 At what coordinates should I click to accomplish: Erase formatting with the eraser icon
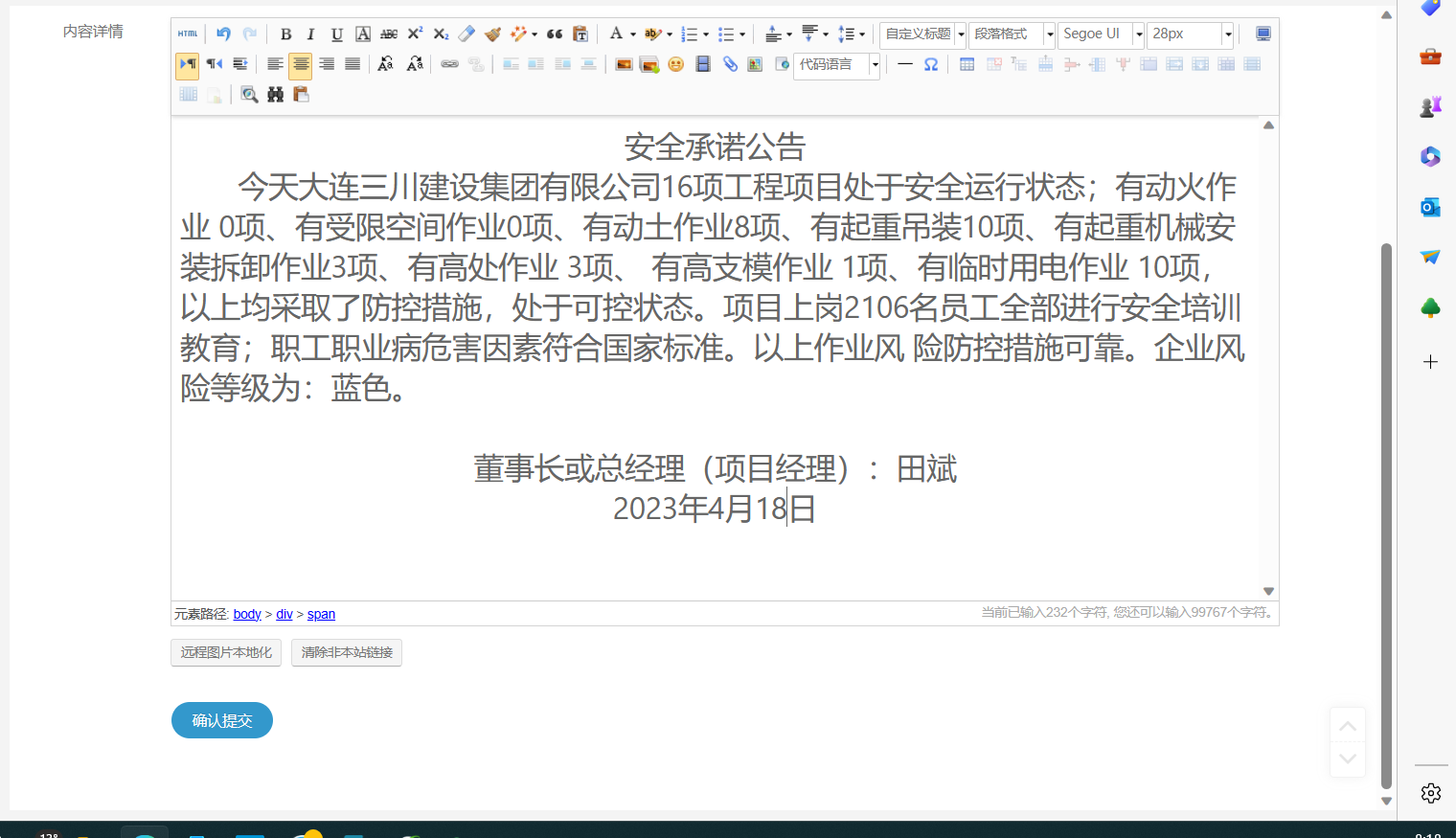pos(466,34)
